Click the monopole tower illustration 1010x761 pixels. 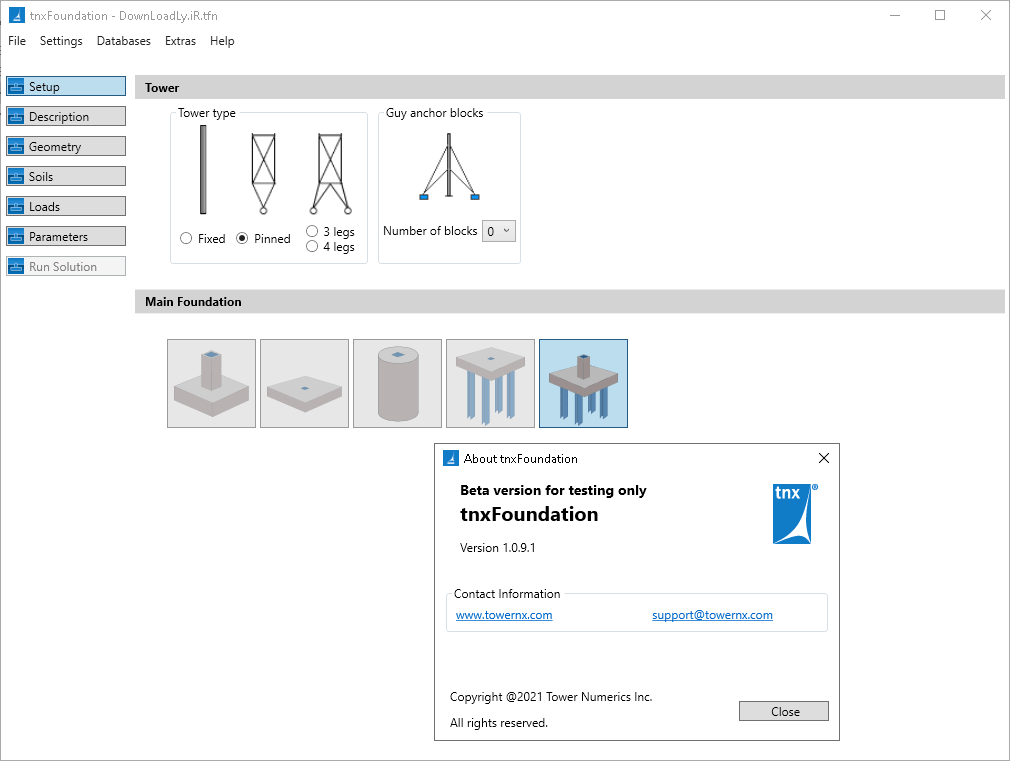(203, 169)
